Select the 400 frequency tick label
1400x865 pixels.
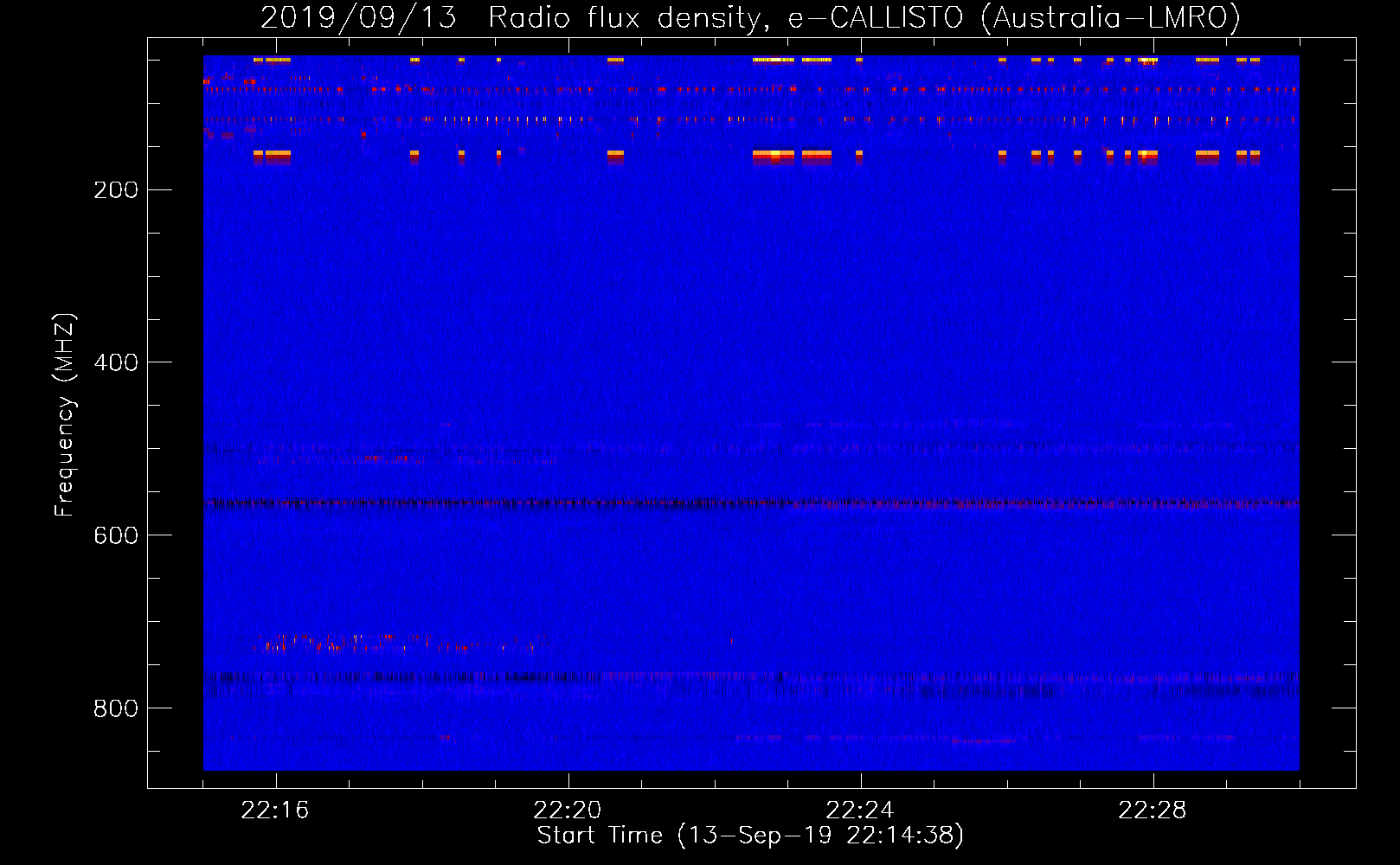coord(116,362)
